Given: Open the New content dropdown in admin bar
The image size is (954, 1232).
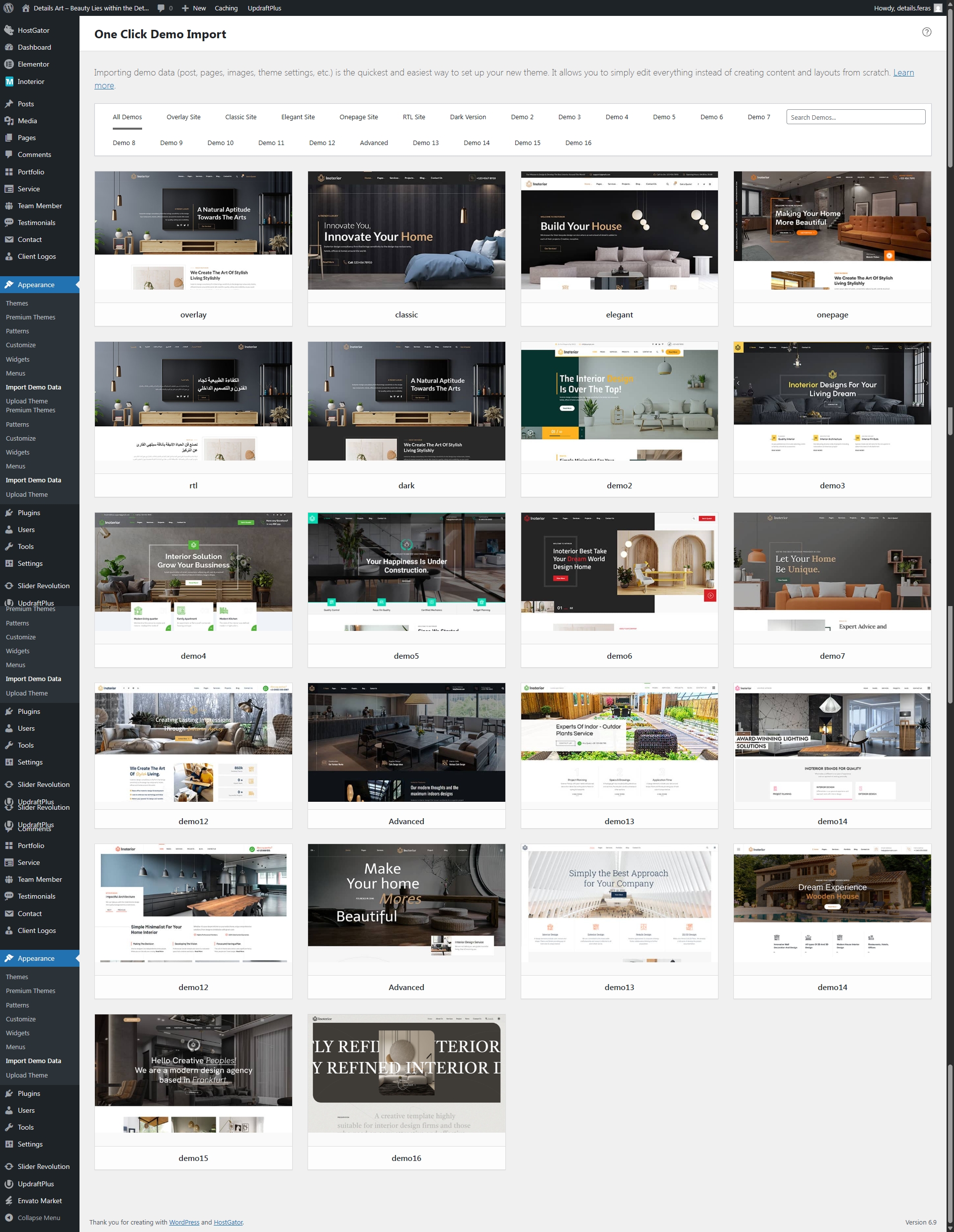Looking at the screenshot, I should tap(194, 8).
